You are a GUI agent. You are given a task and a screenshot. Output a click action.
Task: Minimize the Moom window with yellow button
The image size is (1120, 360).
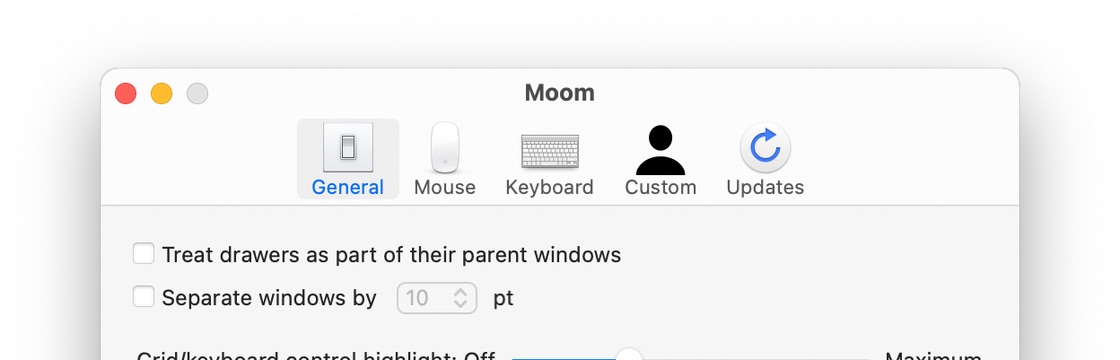click(161, 94)
